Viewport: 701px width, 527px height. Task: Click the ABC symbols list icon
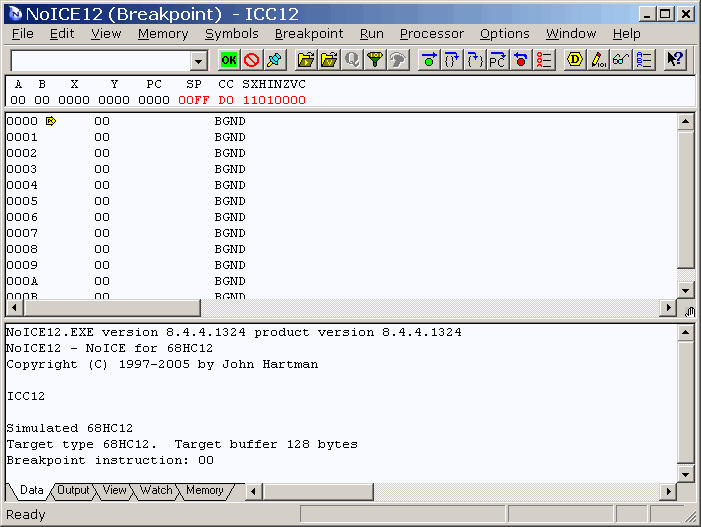tap(643, 60)
